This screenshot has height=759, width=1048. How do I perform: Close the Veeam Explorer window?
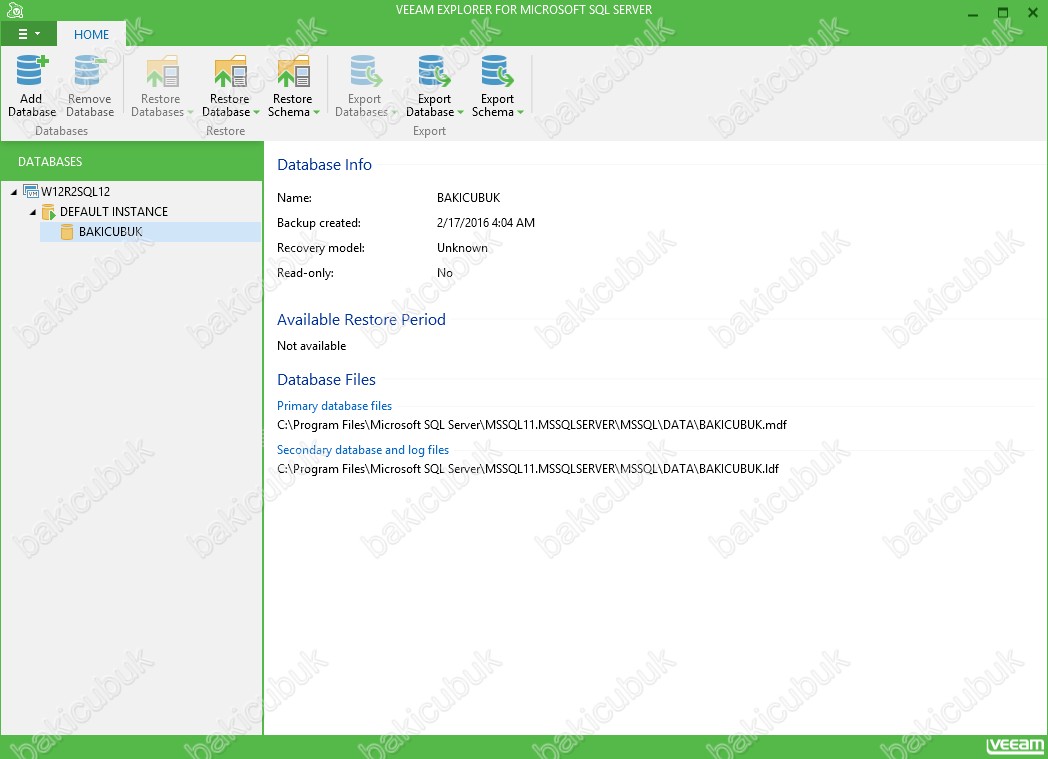[1032, 13]
